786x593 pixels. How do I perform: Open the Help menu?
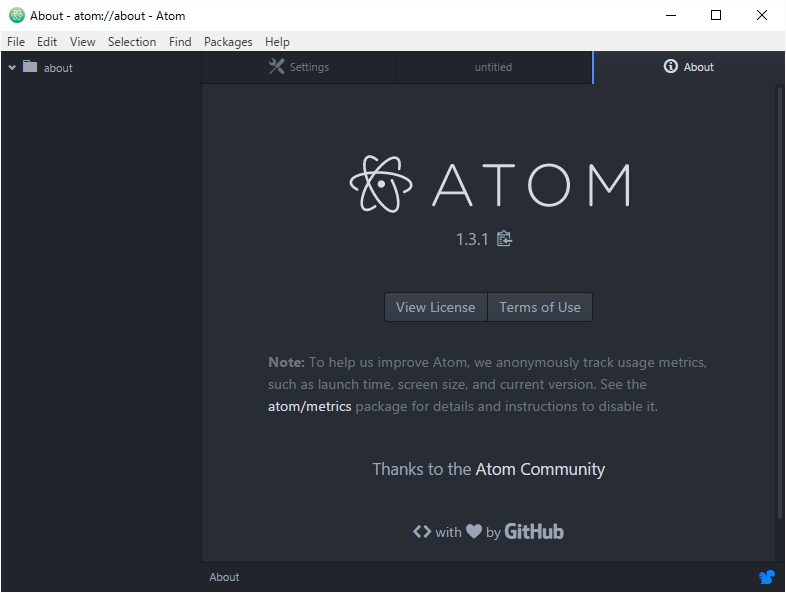pyautogui.click(x=277, y=42)
